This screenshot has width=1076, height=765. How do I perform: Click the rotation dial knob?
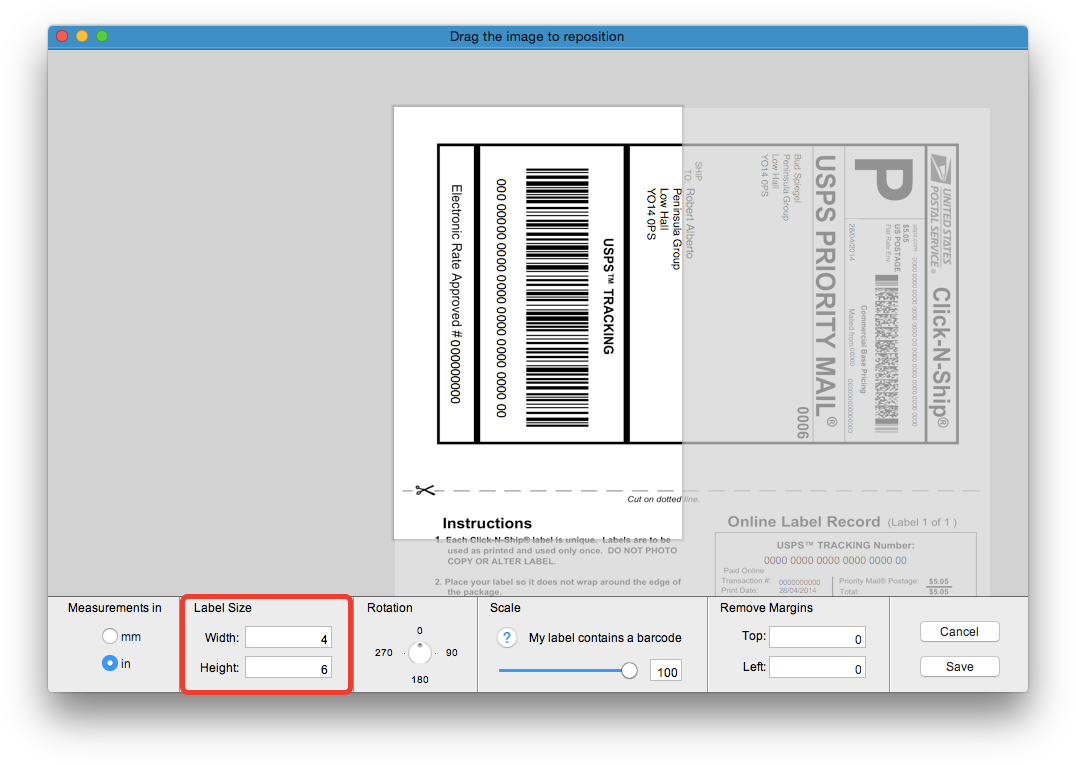pyautogui.click(x=420, y=652)
